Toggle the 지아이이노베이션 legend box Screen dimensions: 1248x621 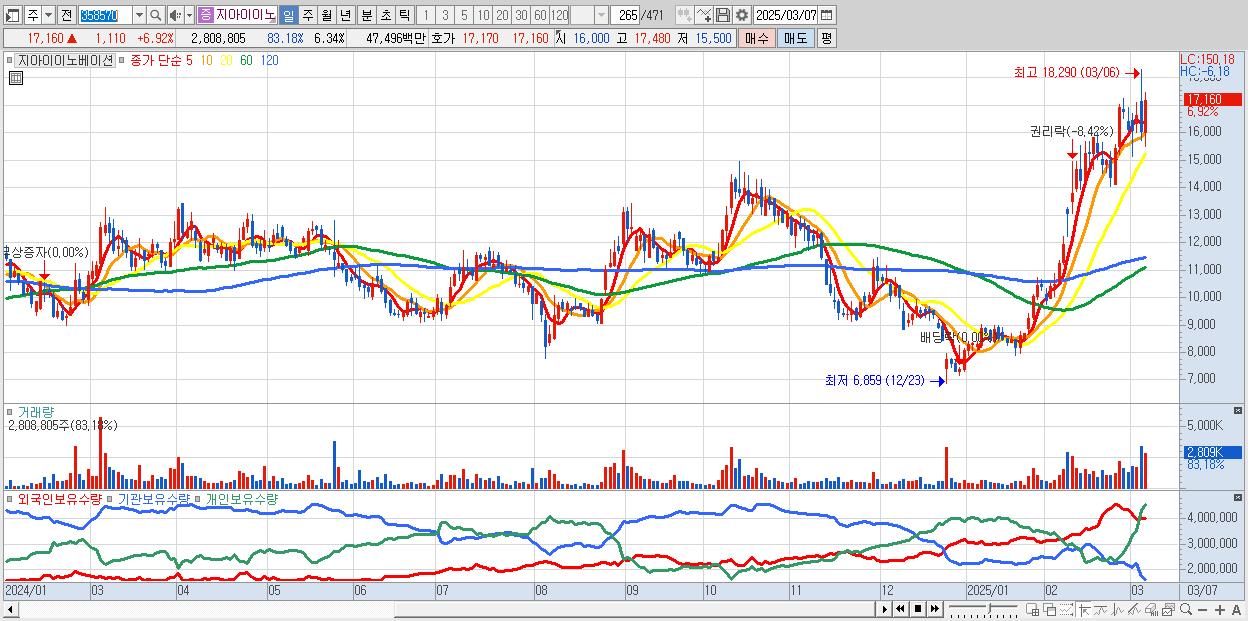coord(65,60)
